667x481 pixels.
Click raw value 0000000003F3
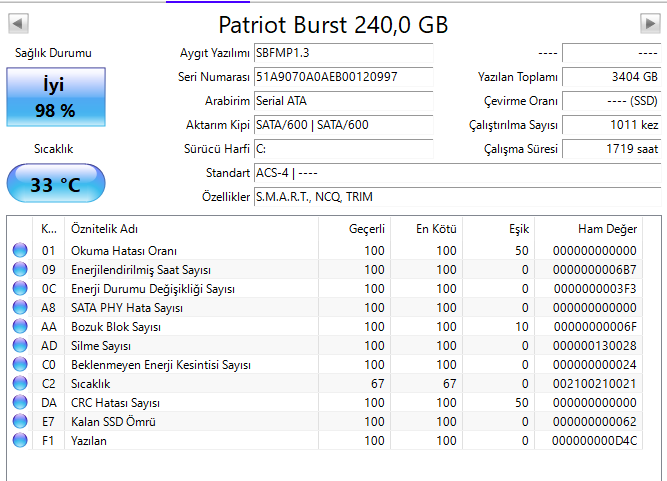(x=595, y=289)
